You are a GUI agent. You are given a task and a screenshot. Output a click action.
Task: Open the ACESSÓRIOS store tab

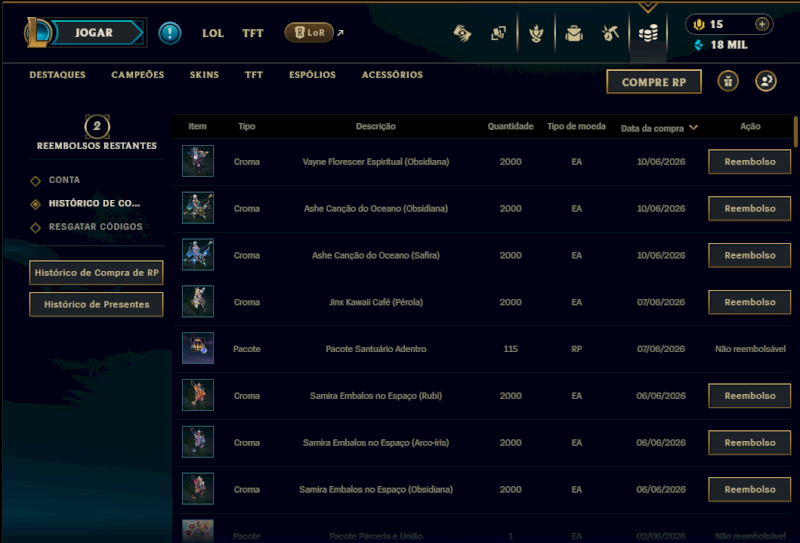(392, 75)
